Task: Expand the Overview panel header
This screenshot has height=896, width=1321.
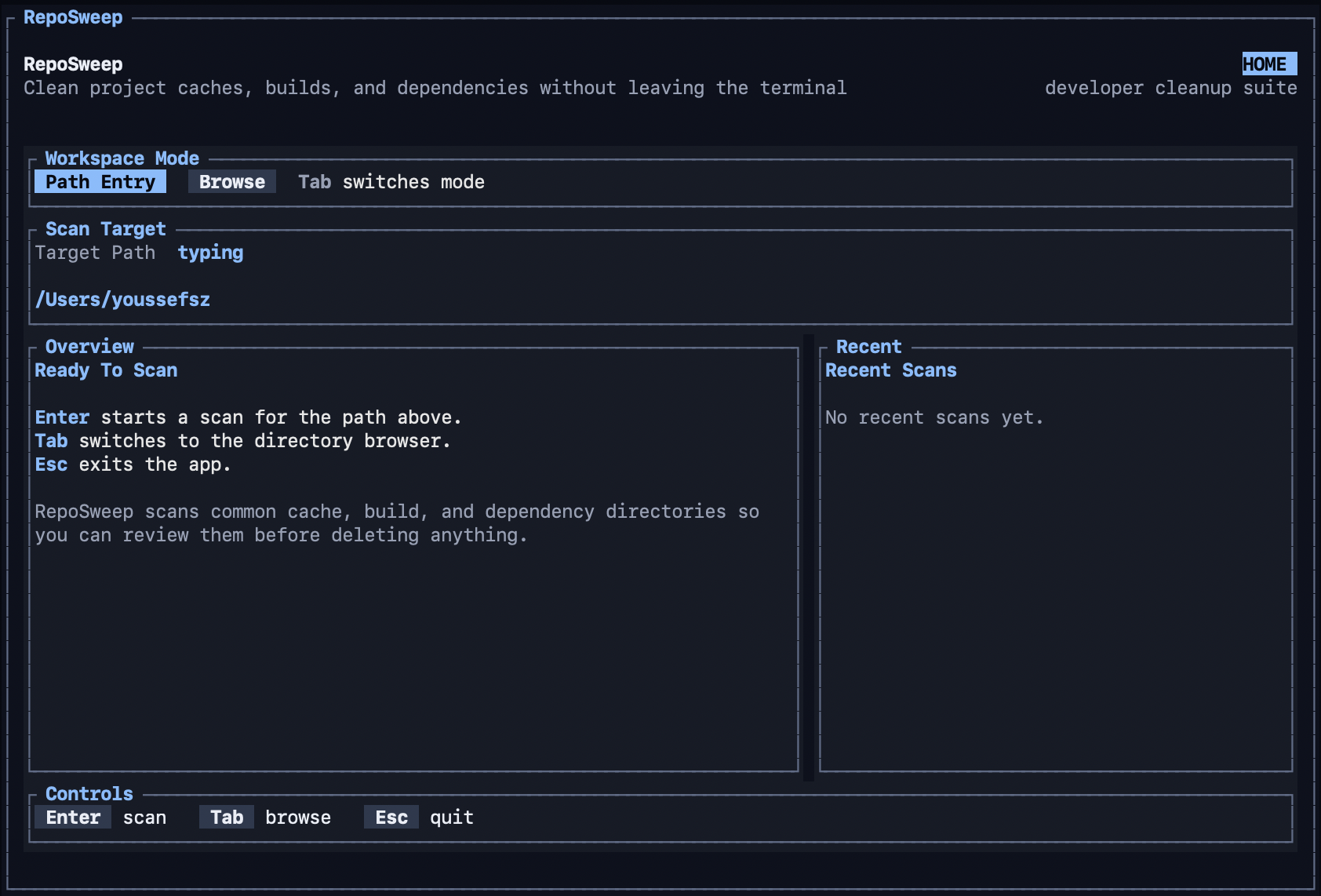Action: coord(89,346)
